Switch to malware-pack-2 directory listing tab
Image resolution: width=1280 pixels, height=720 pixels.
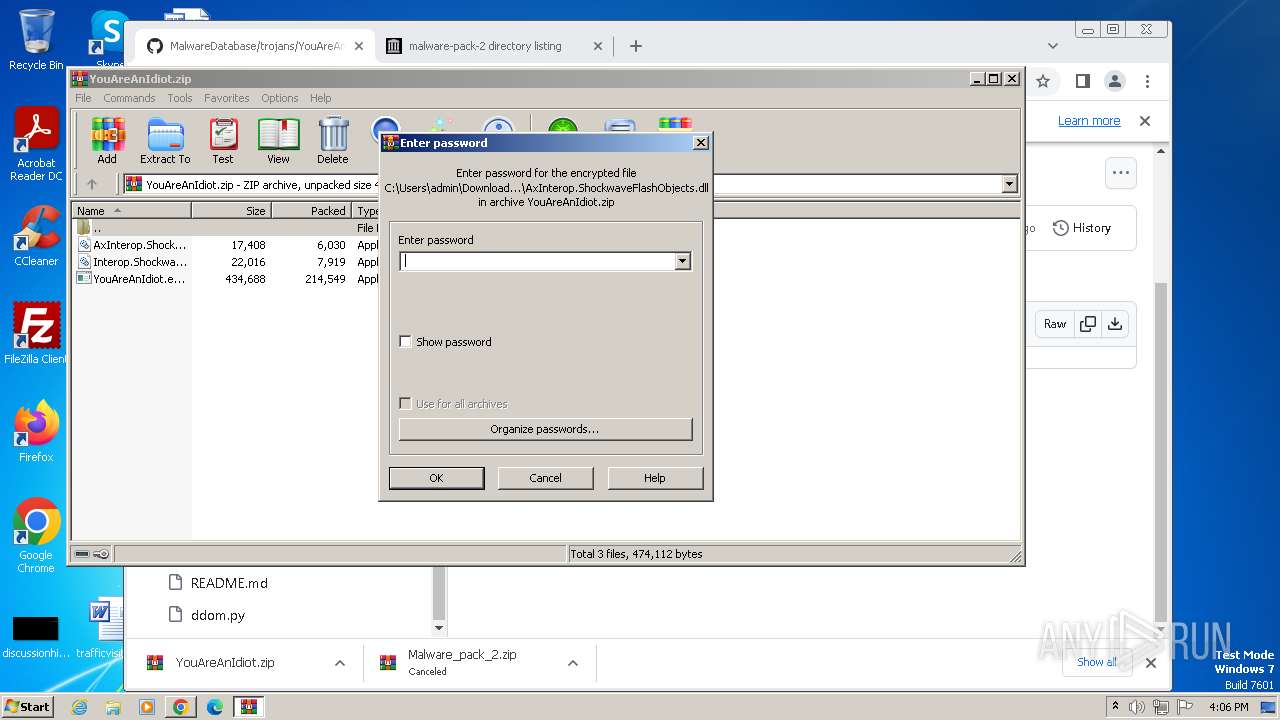tap(485, 46)
